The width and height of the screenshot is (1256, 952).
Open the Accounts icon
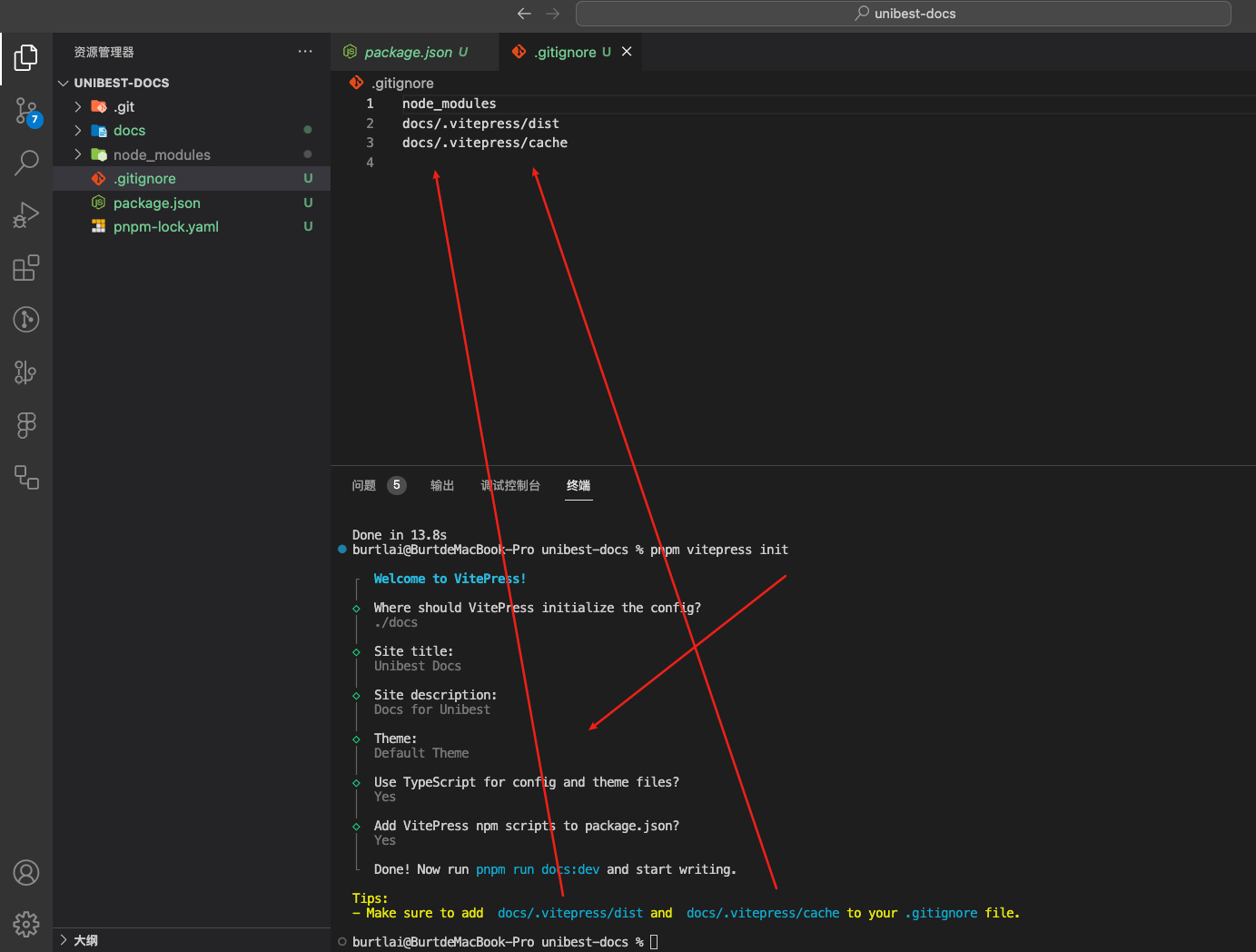click(x=26, y=873)
